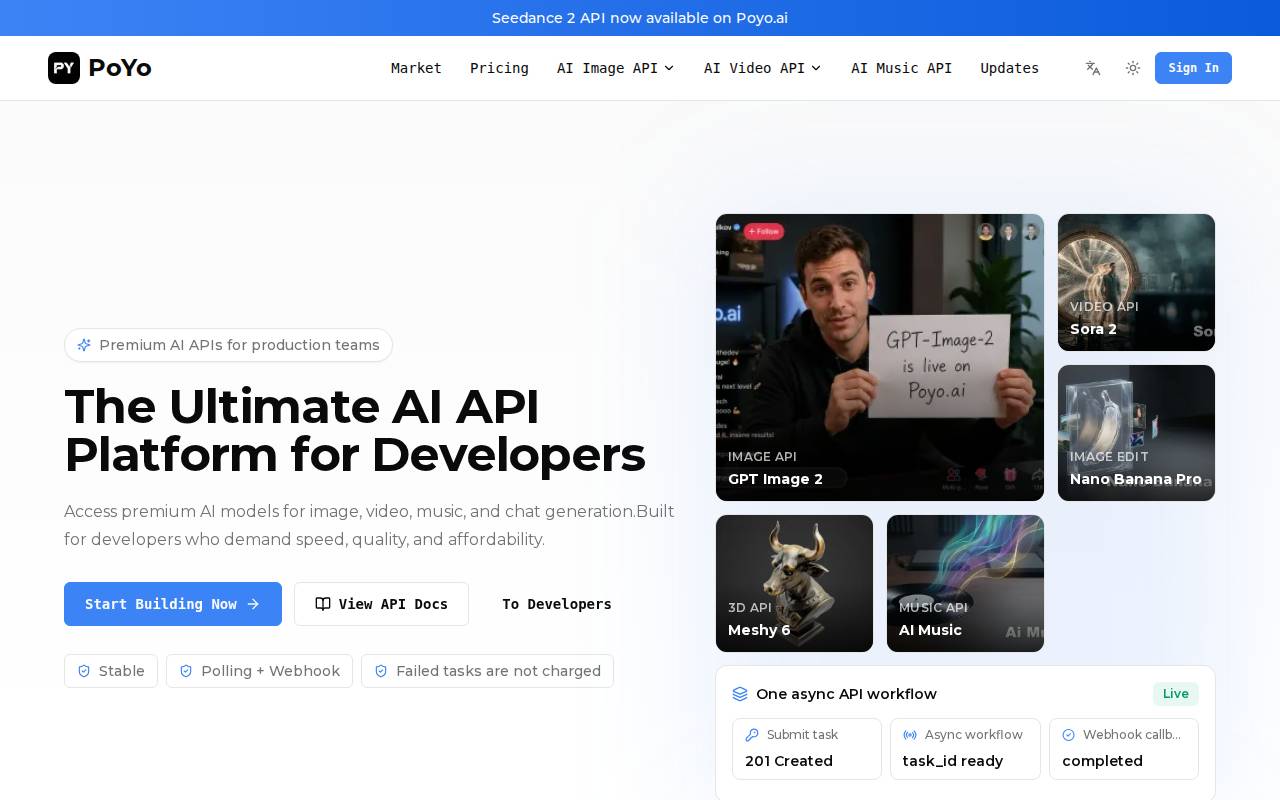Image resolution: width=1280 pixels, height=800 pixels.
Task: Click the book icon on View API Docs
Action: pyautogui.click(x=323, y=604)
